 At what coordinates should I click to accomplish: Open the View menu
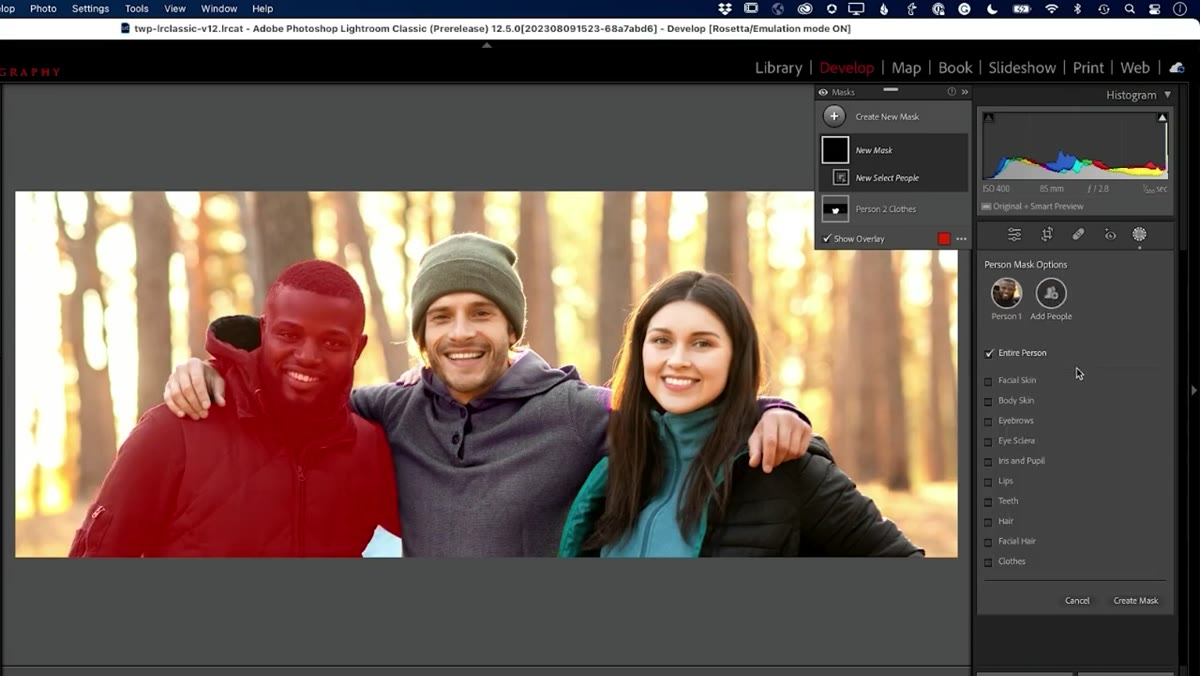coord(175,8)
